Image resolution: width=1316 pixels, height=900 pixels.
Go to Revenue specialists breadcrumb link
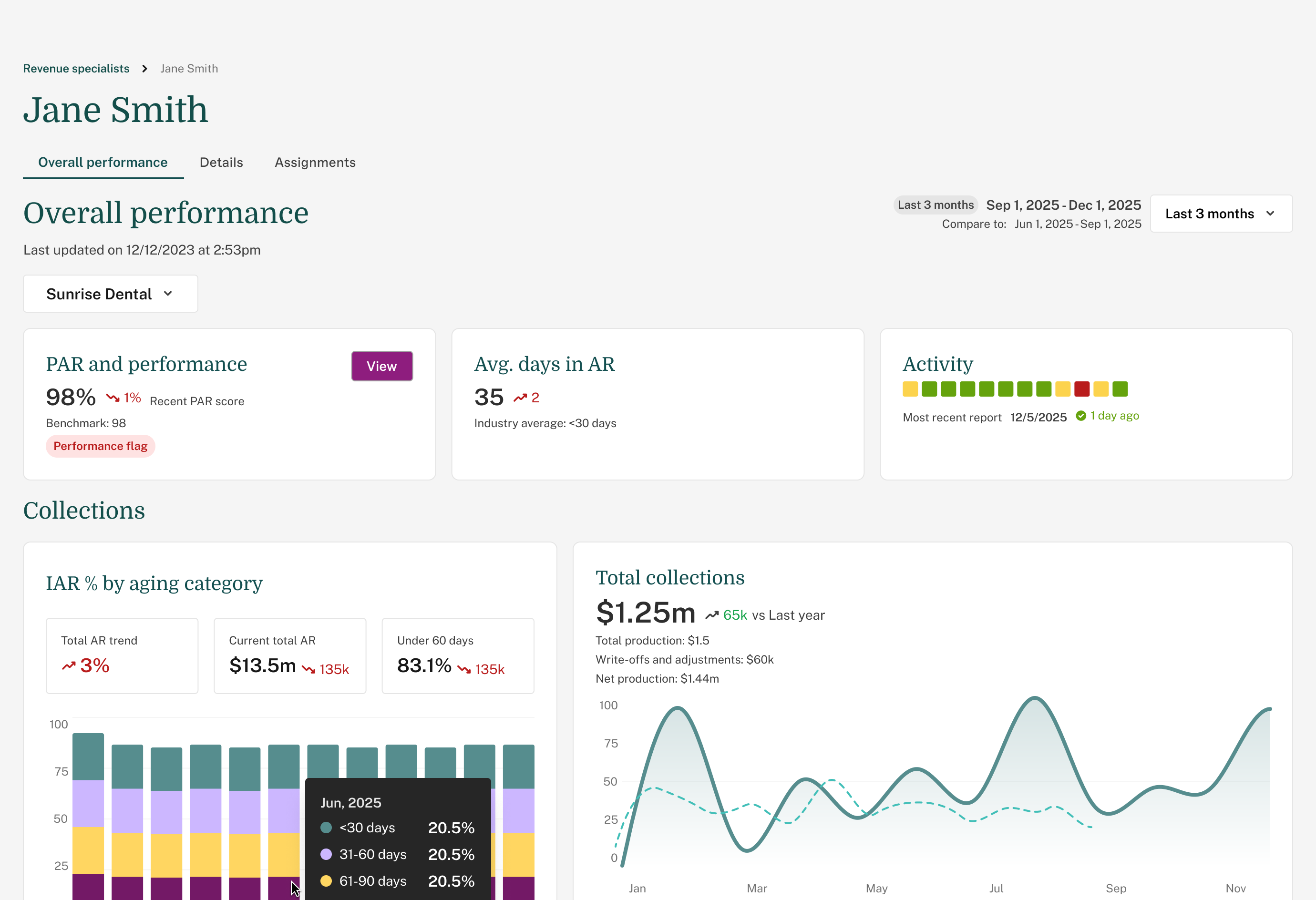click(x=76, y=69)
